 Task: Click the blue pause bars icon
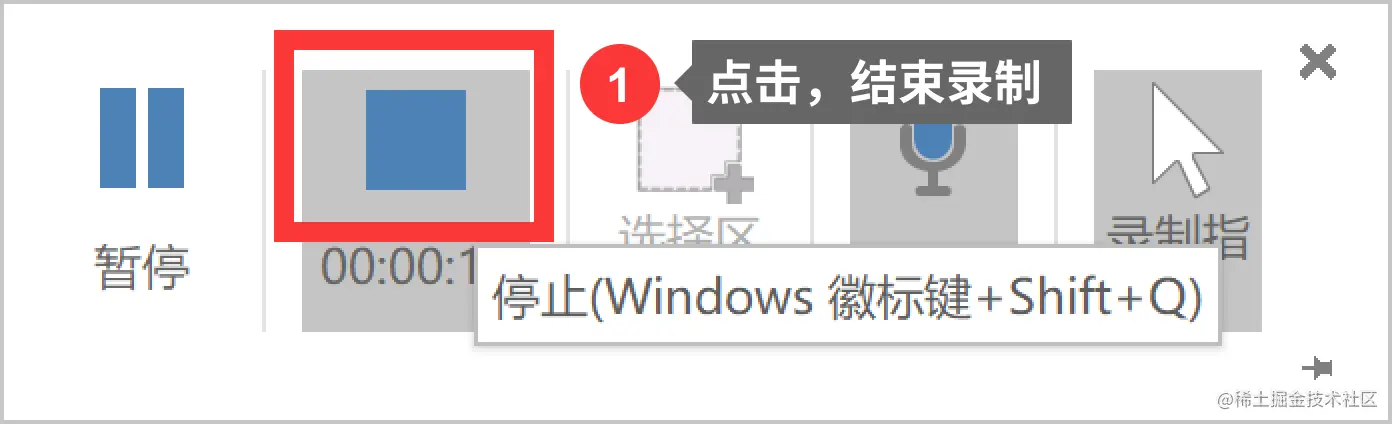[141, 138]
